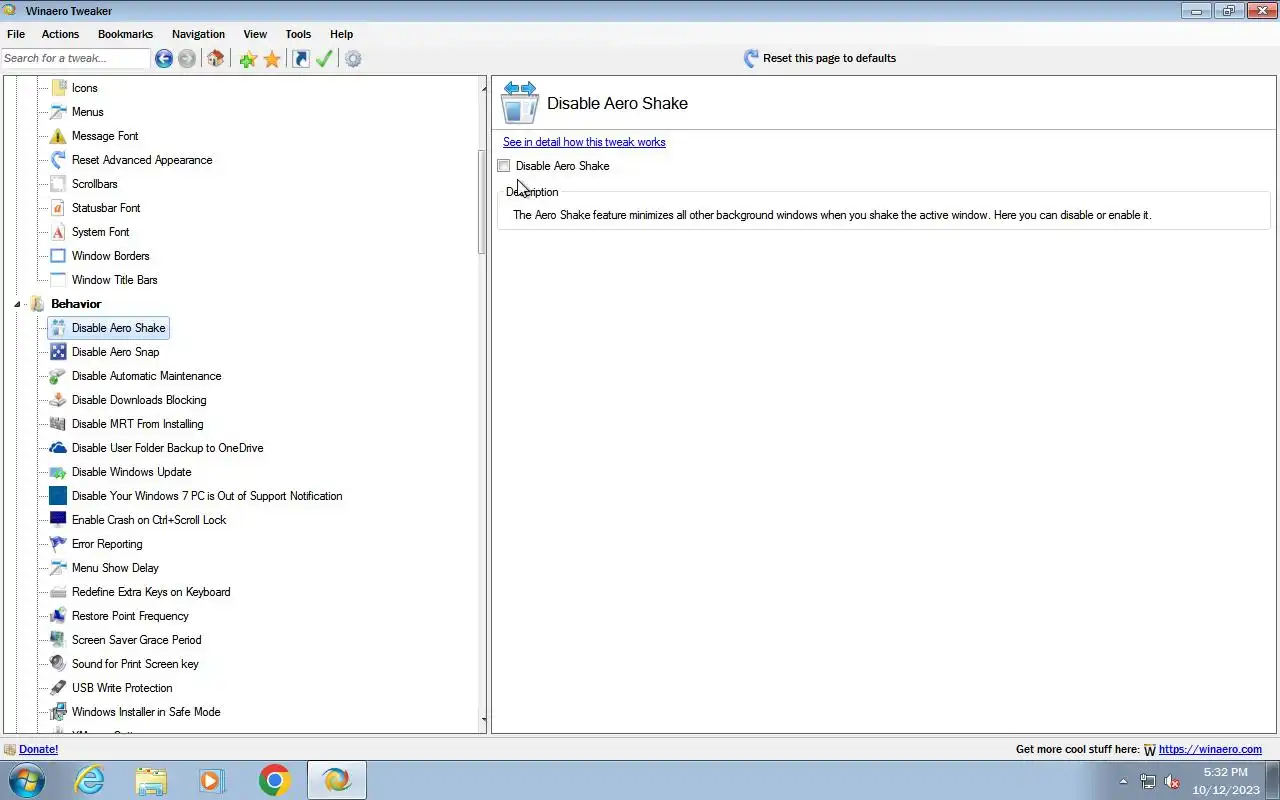Screen dimensions: 1280x800
Task: Select Disable MRT From Installing
Action: tap(137, 424)
